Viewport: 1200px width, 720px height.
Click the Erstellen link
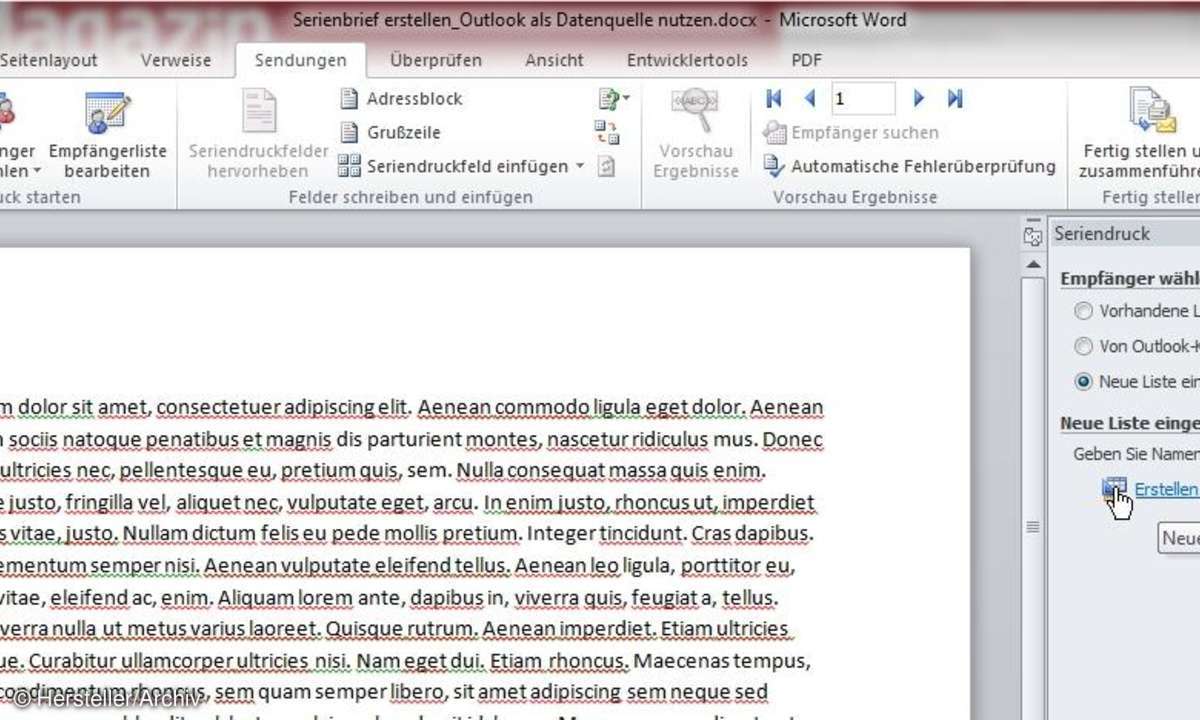tap(1166, 488)
